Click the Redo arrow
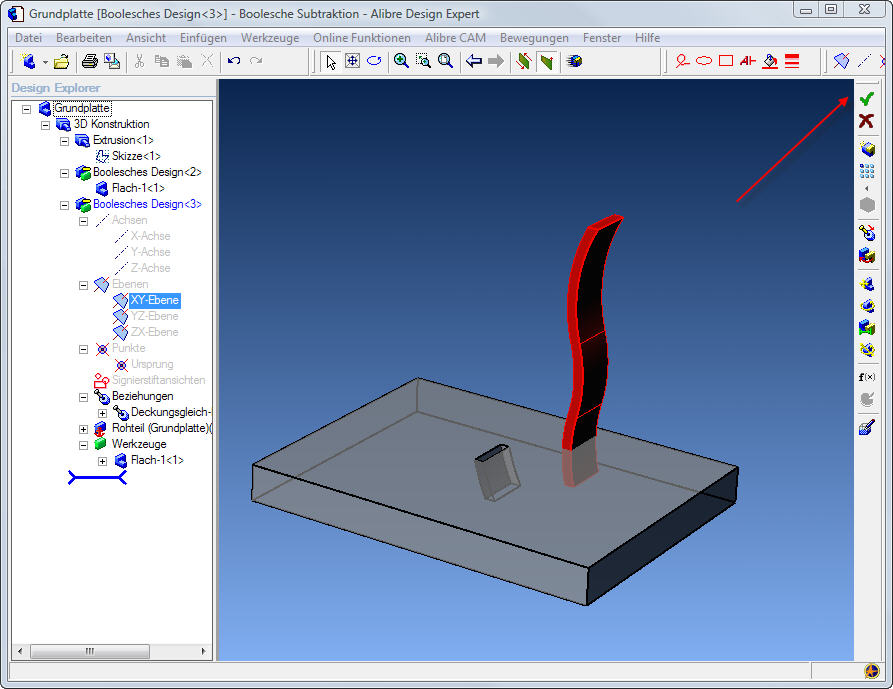Screen dimensions: 893x689 [x=256, y=61]
